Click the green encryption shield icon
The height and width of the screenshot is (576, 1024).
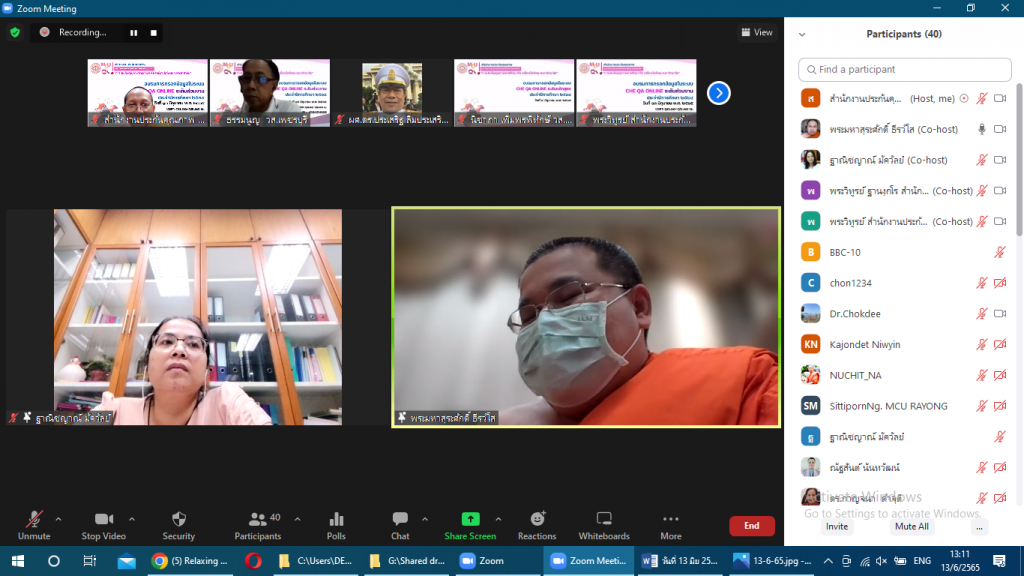click(x=15, y=32)
